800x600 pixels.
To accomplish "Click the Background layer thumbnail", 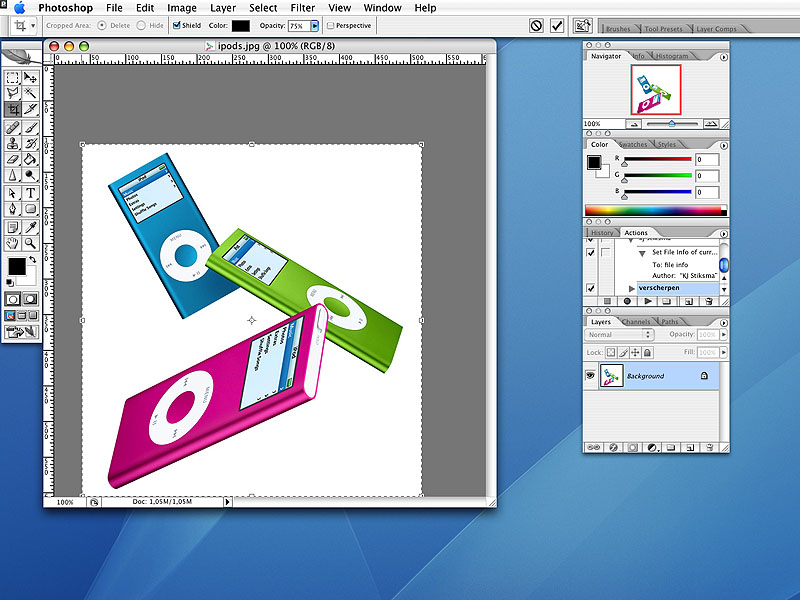I will point(612,375).
